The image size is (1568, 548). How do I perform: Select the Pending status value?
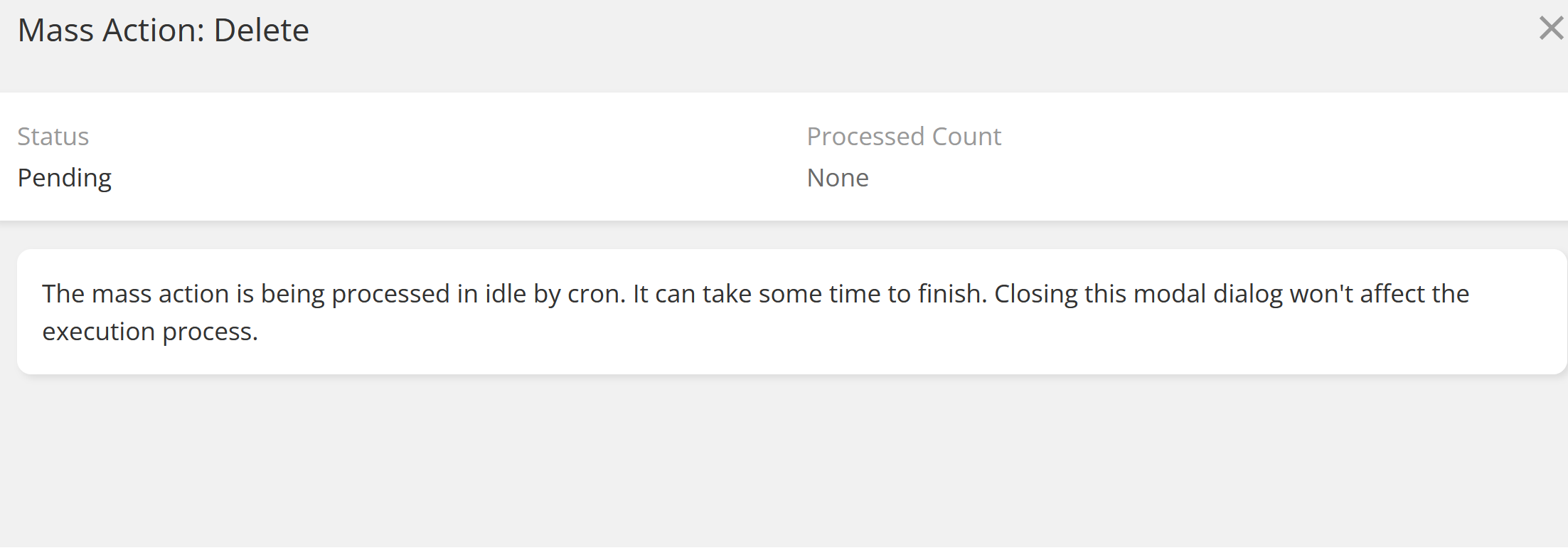(64, 178)
